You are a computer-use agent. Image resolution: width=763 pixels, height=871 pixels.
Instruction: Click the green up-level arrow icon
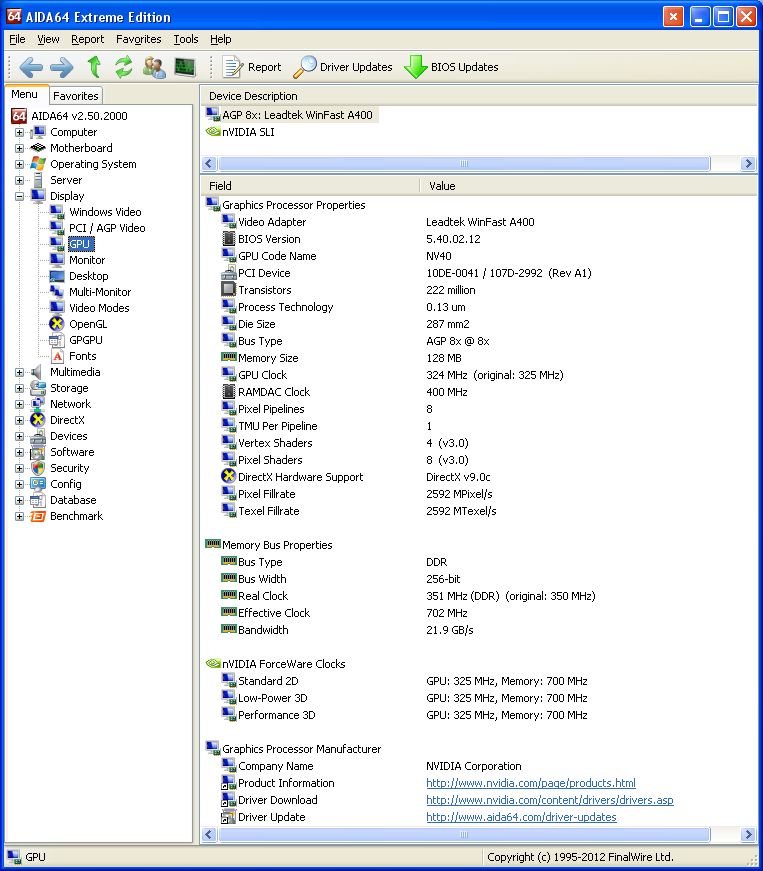94,67
